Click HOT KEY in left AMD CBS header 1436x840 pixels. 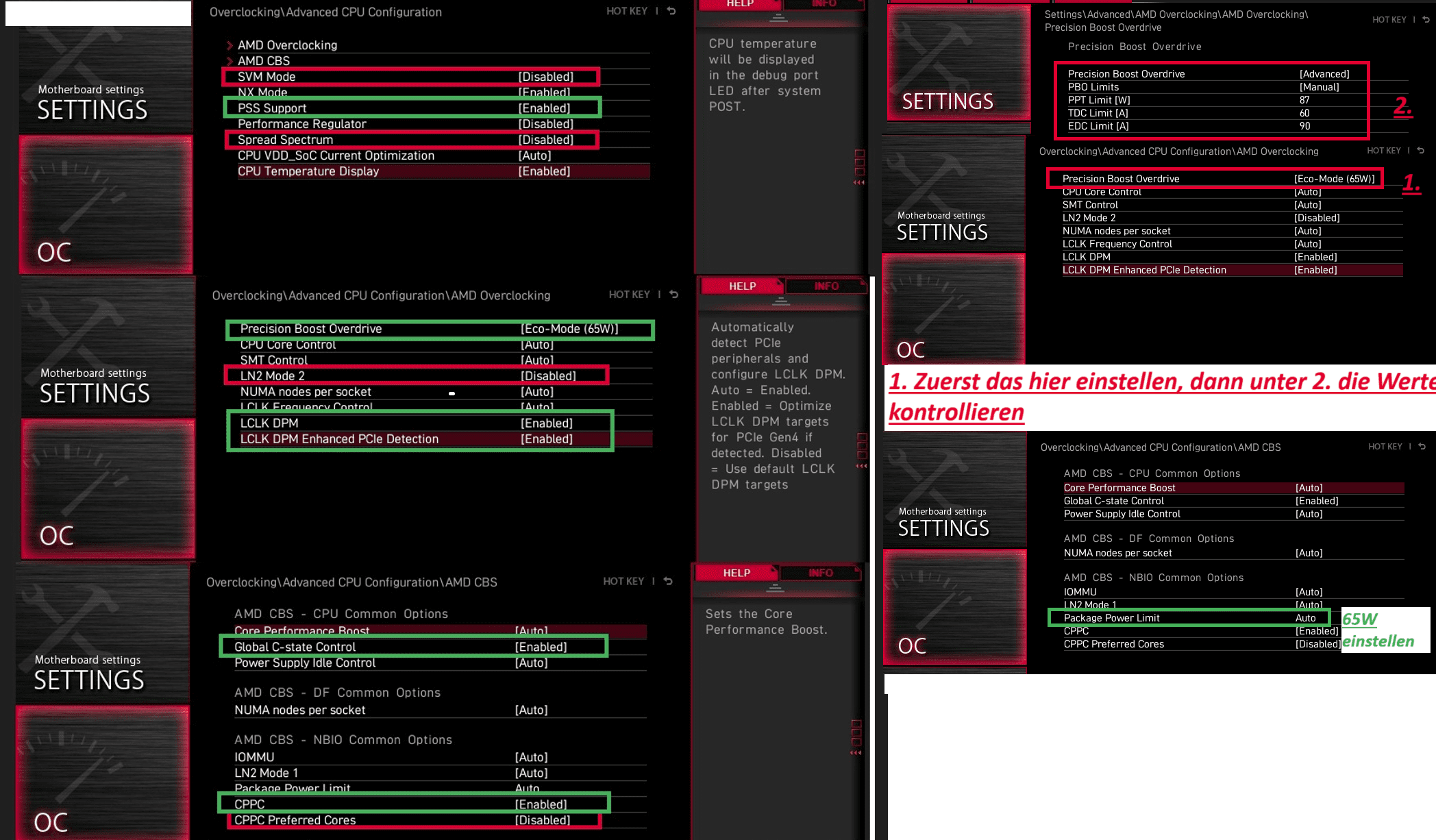(x=623, y=581)
